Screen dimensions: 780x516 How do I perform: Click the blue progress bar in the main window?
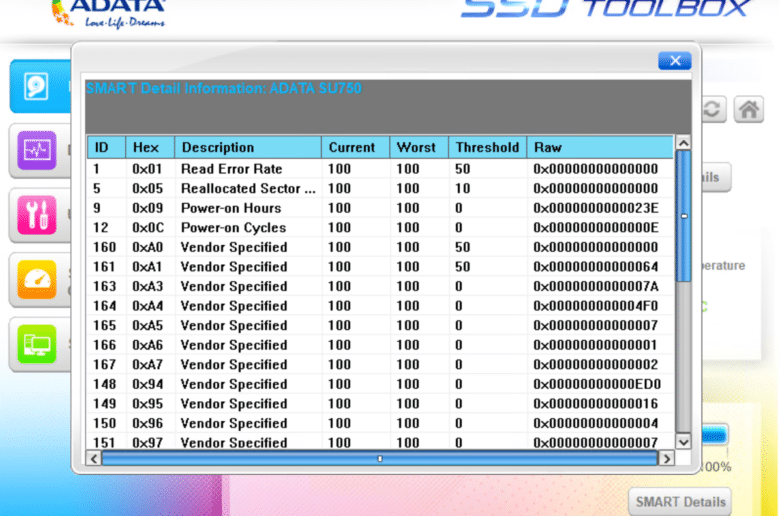(x=715, y=435)
